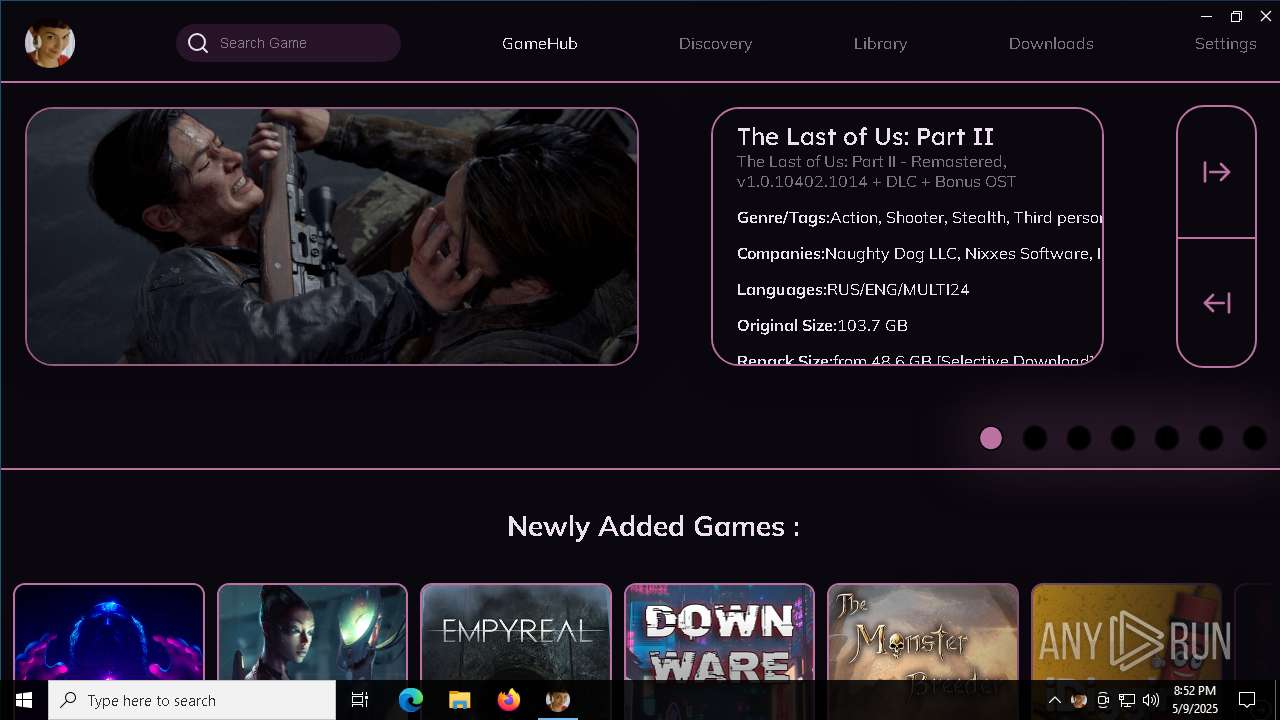Screen dimensions: 1280x720
Task: Click the taskbar clock showing 8:52 PM
Action: pos(1195,700)
